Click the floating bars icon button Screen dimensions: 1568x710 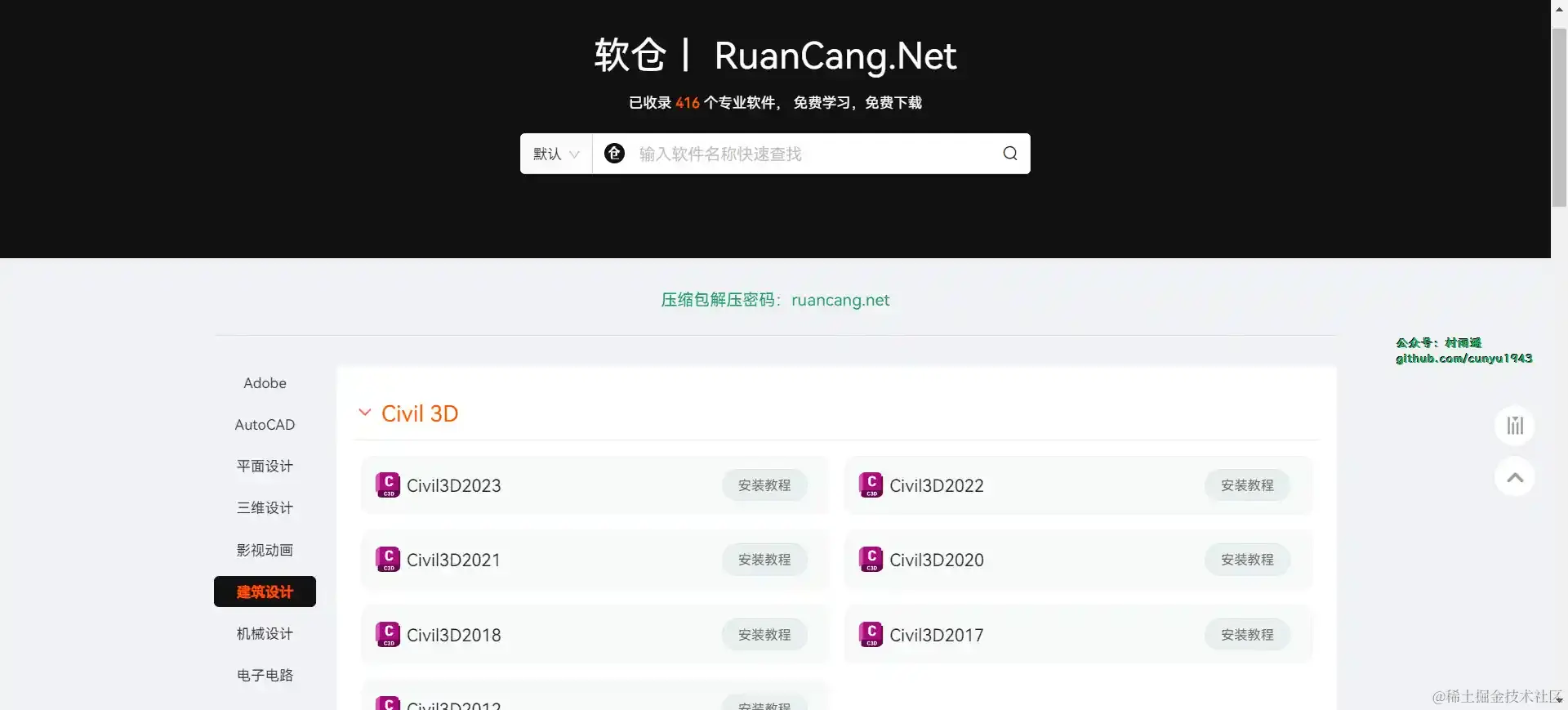click(1515, 426)
